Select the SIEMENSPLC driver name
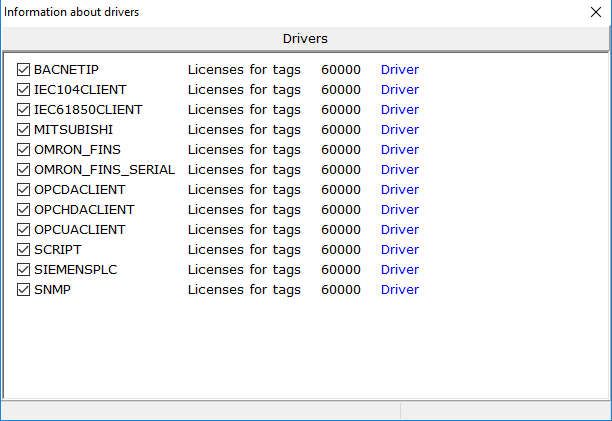 [76, 270]
